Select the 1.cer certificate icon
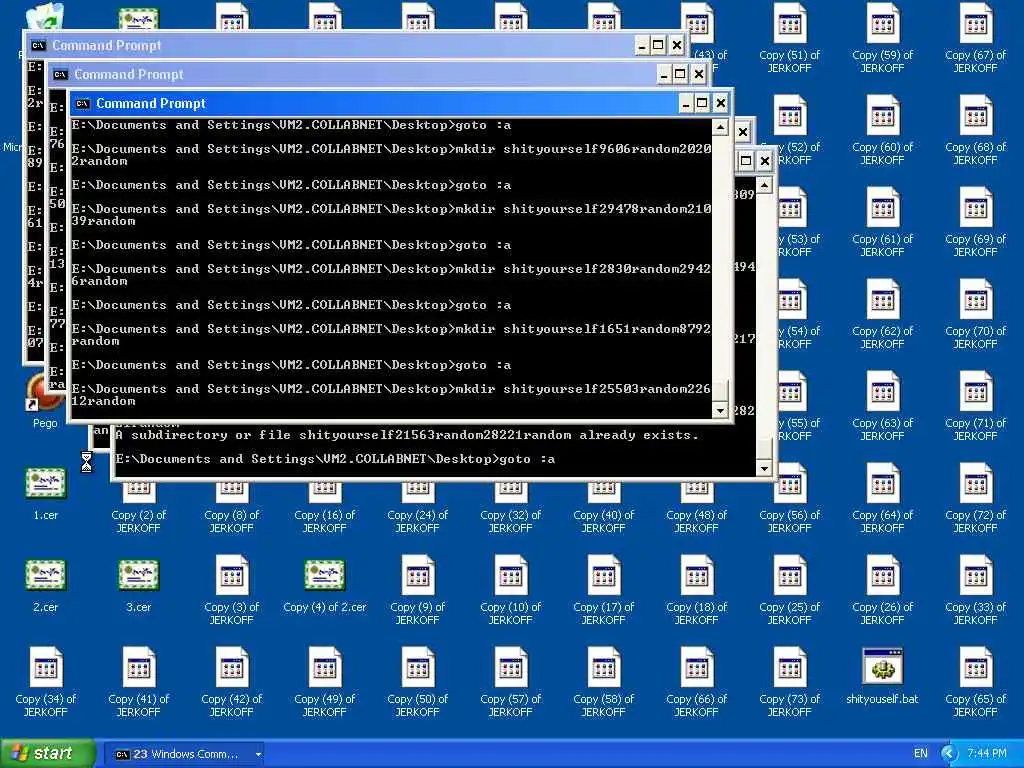The width and height of the screenshot is (1024, 768). (46, 483)
